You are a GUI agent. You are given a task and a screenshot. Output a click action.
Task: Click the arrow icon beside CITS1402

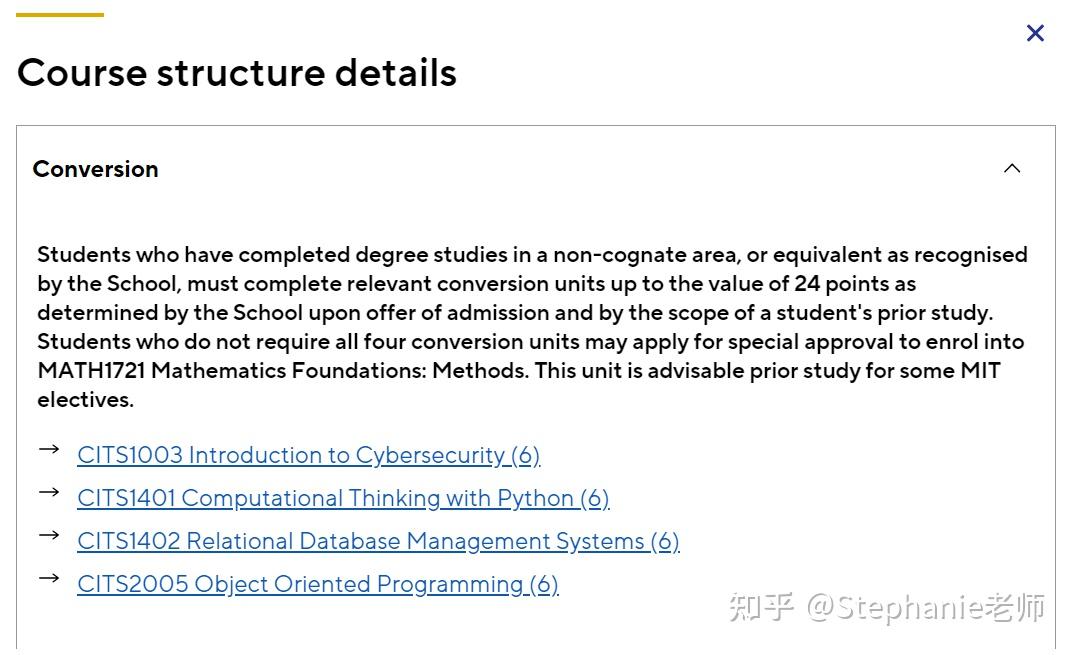click(x=48, y=535)
